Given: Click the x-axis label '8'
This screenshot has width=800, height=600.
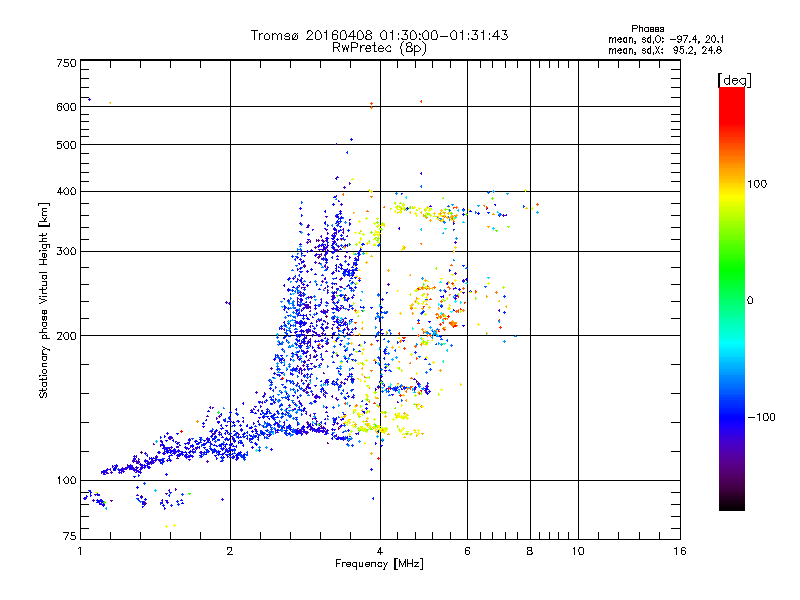Looking at the screenshot, I should pos(530,551).
